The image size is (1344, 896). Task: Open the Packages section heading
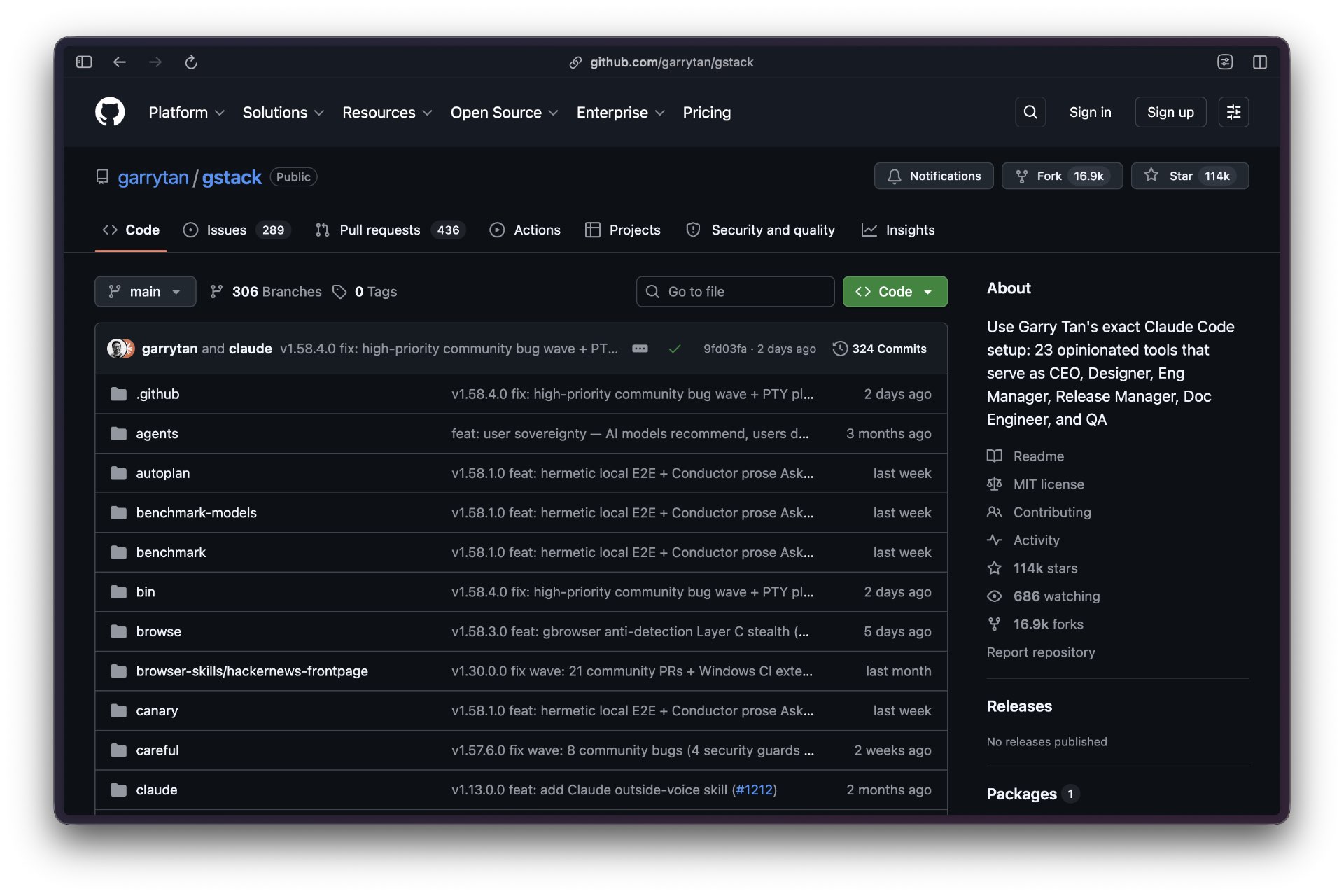click(x=1022, y=794)
